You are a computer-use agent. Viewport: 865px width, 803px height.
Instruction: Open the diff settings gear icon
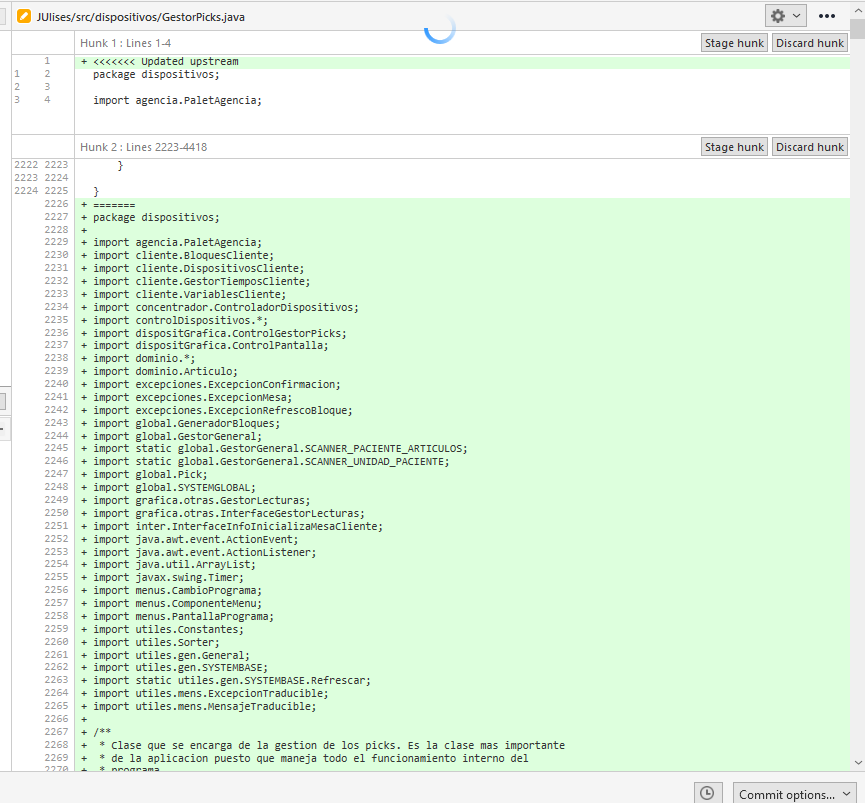(778, 16)
